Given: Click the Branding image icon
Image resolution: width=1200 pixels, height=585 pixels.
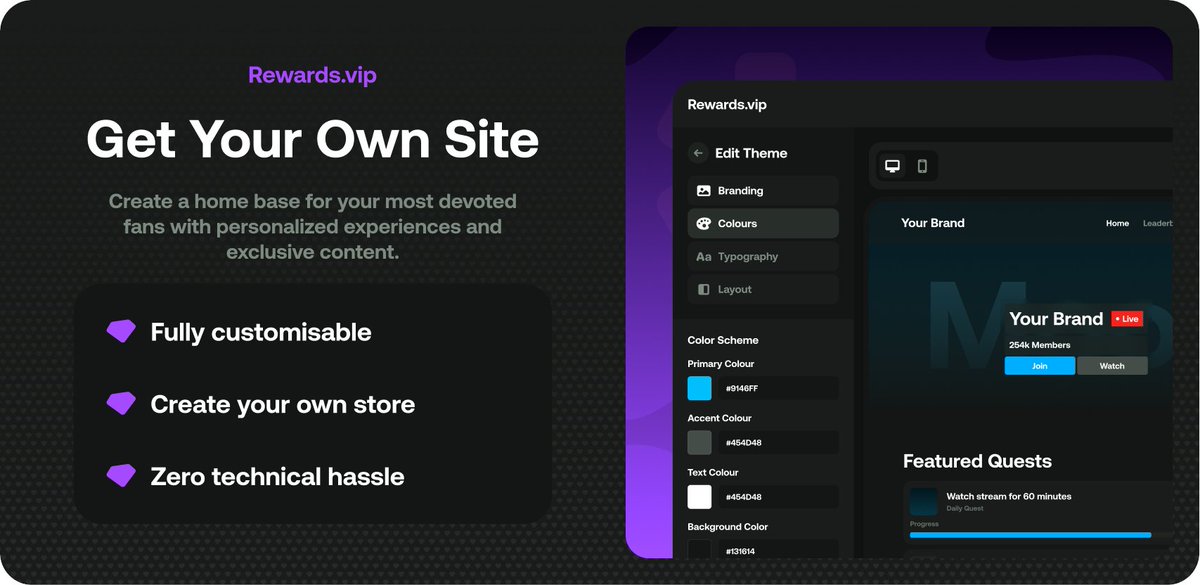Looking at the screenshot, I should click(704, 191).
